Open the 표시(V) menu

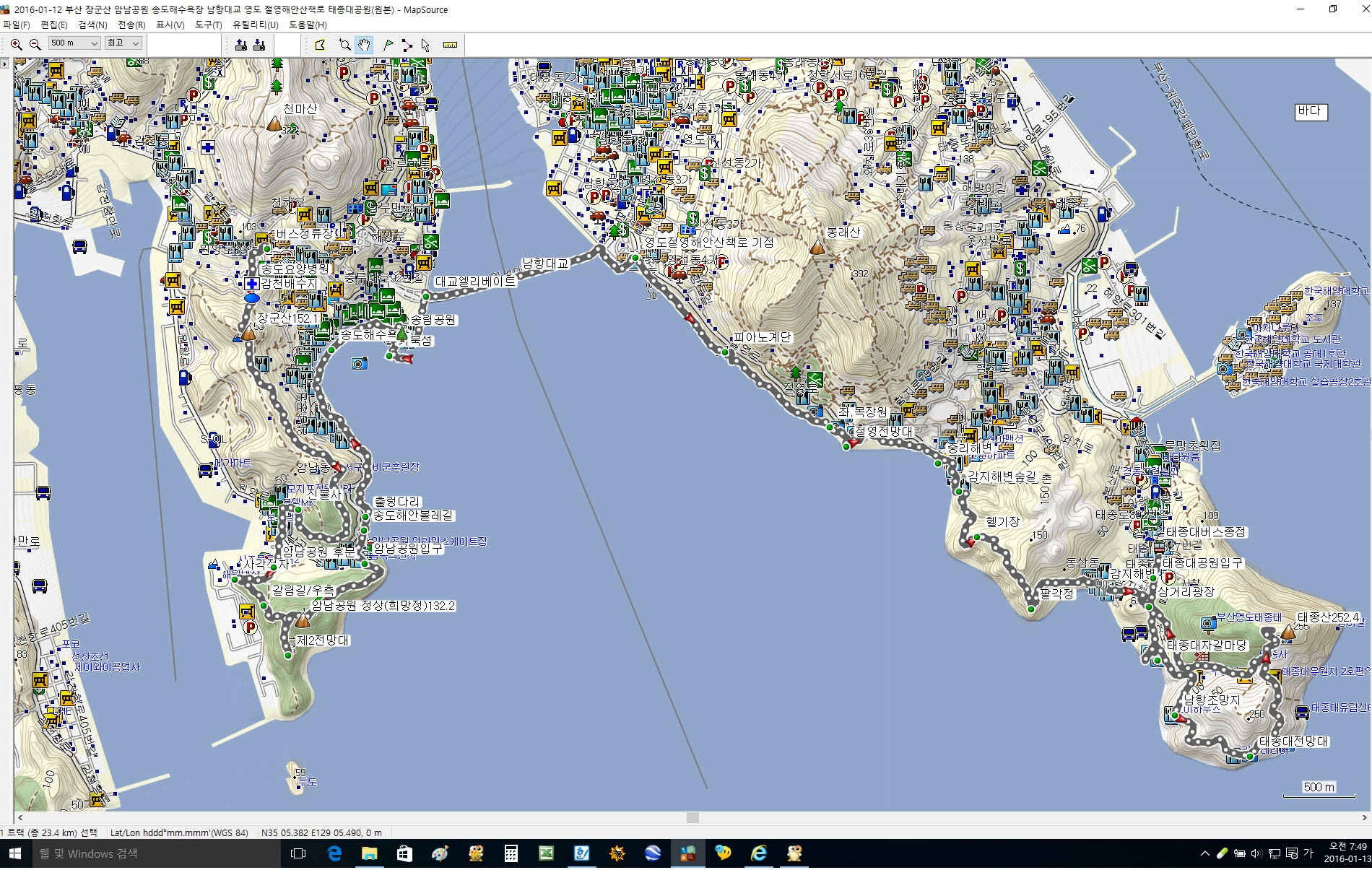[x=170, y=25]
